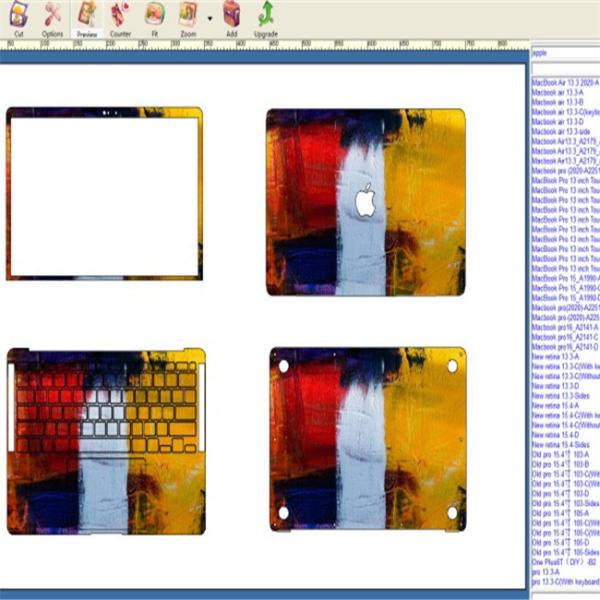This screenshot has width=600, height=600.
Task: Choose 'New retina 15.4-Sides' template
Action: [560, 445]
